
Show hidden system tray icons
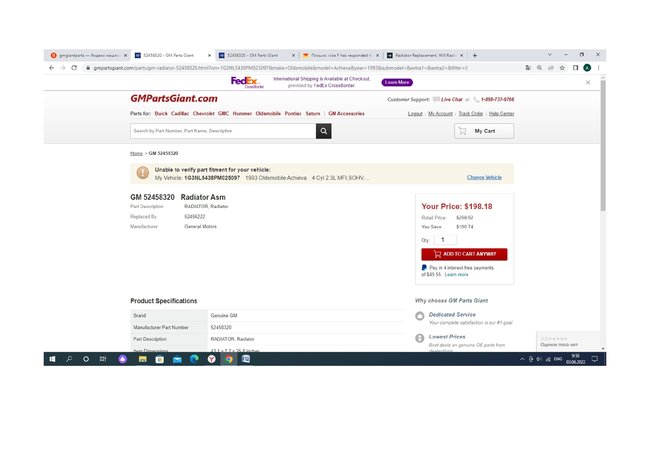pyautogui.click(x=522, y=359)
